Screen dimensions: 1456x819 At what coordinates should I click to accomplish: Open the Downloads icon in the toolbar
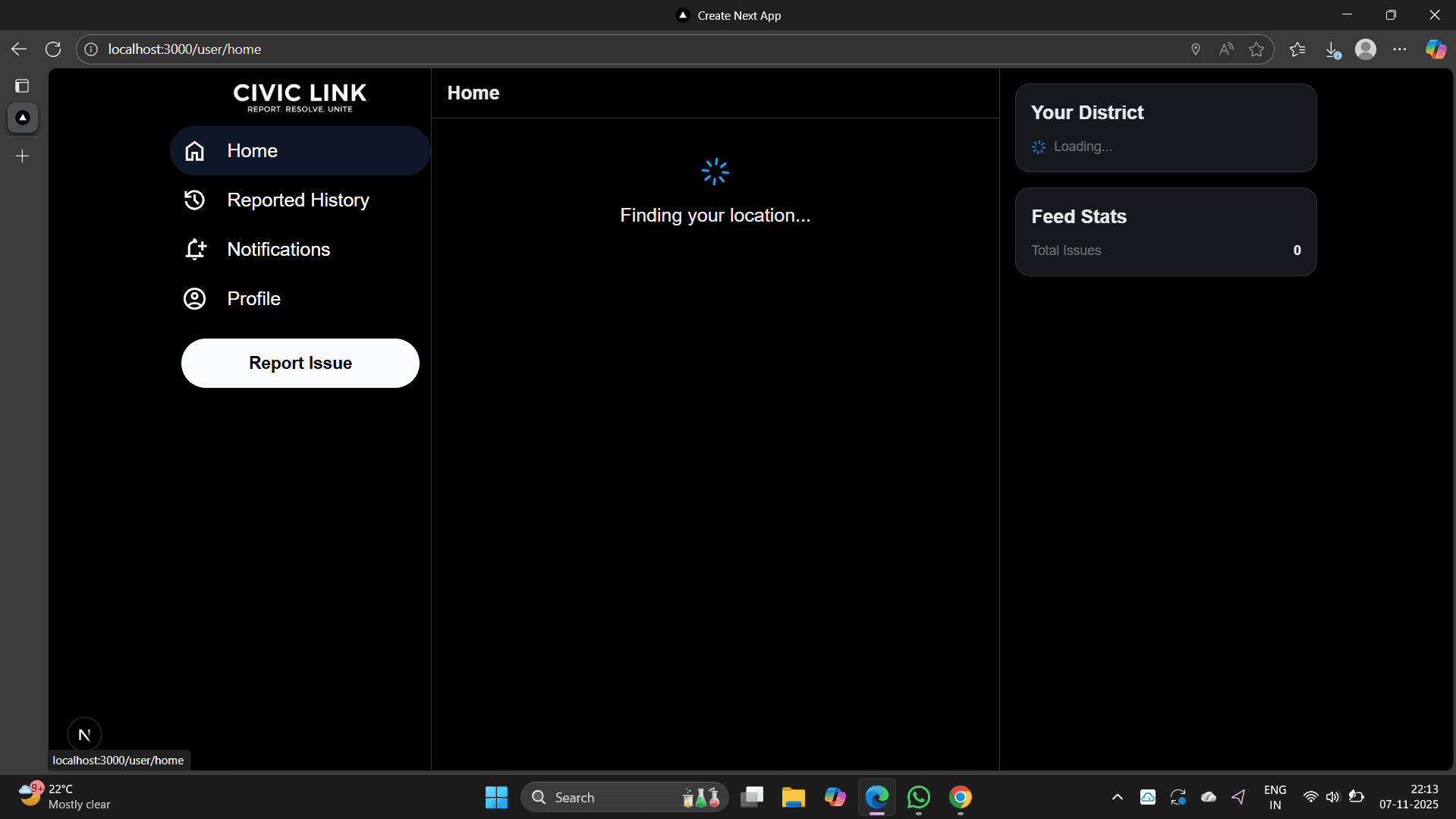pos(1334,49)
